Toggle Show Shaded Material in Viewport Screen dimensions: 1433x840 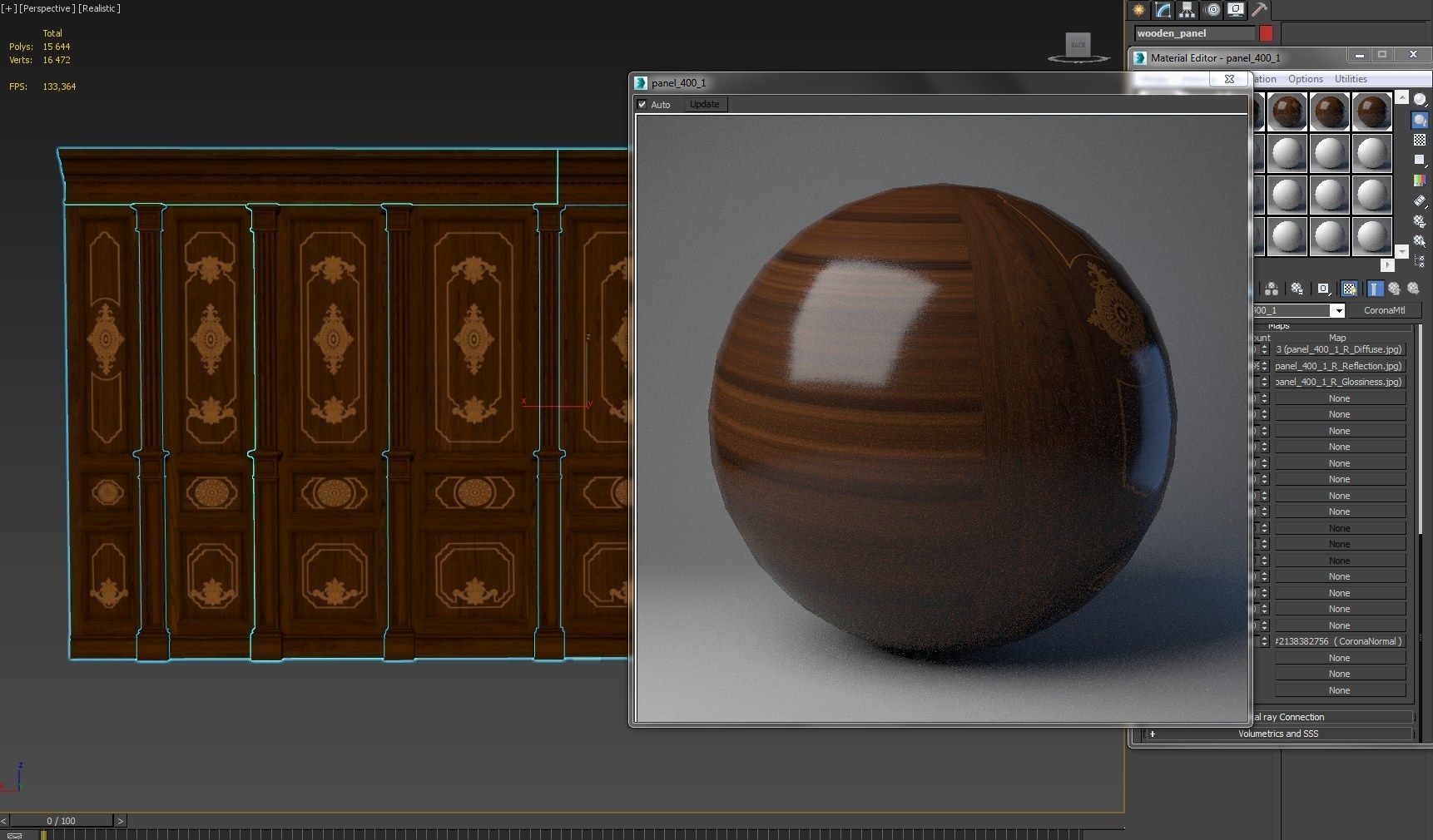point(1350,289)
